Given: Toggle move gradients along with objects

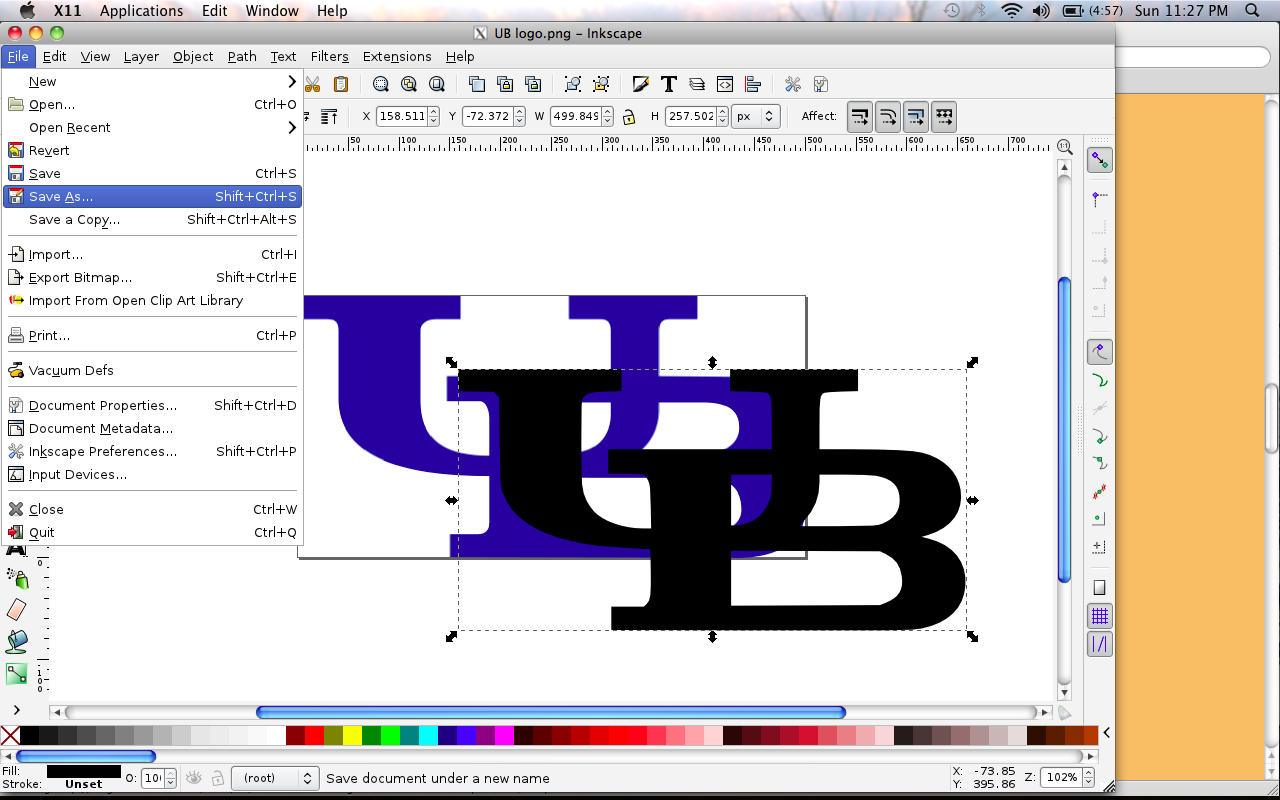Looking at the screenshot, I should 916,116.
